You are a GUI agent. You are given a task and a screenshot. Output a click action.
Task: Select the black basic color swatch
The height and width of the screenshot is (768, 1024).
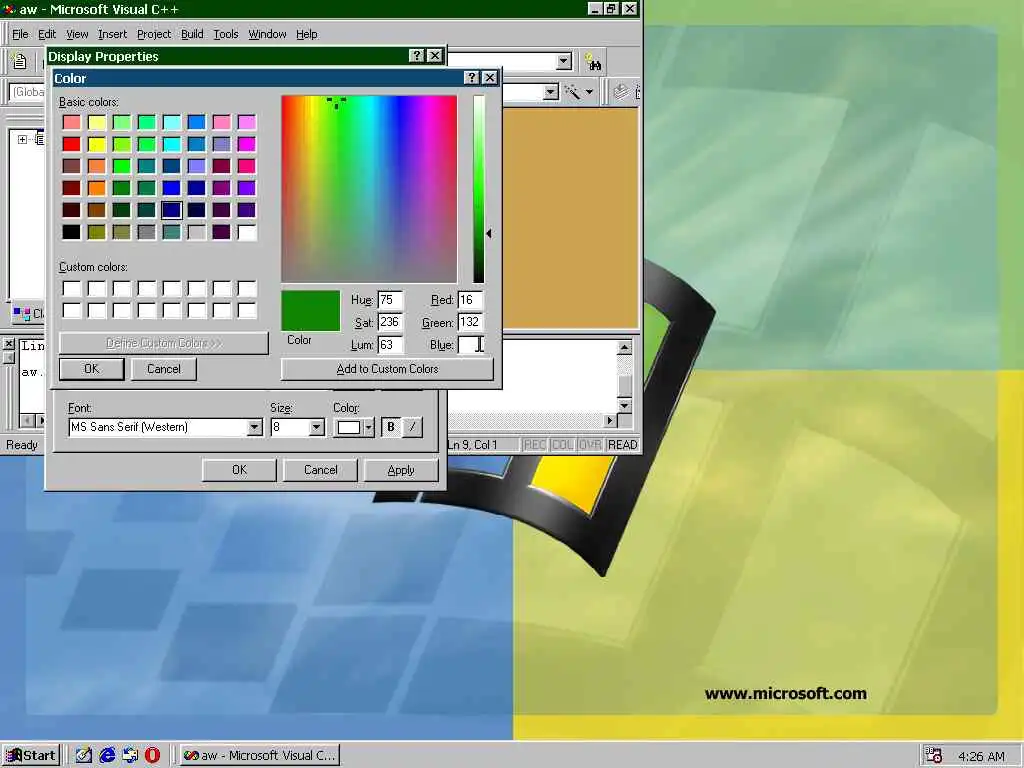tap(72, 232)
